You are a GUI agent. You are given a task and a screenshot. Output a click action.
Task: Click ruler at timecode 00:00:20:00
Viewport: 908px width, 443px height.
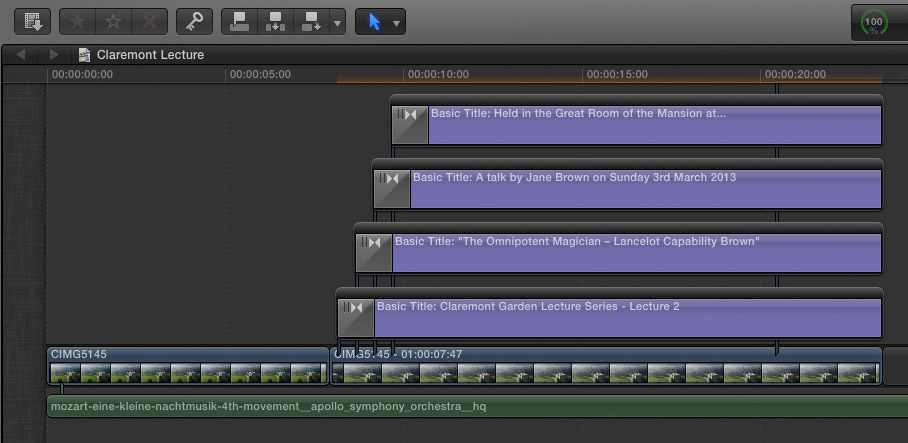(x=795, y=74)
